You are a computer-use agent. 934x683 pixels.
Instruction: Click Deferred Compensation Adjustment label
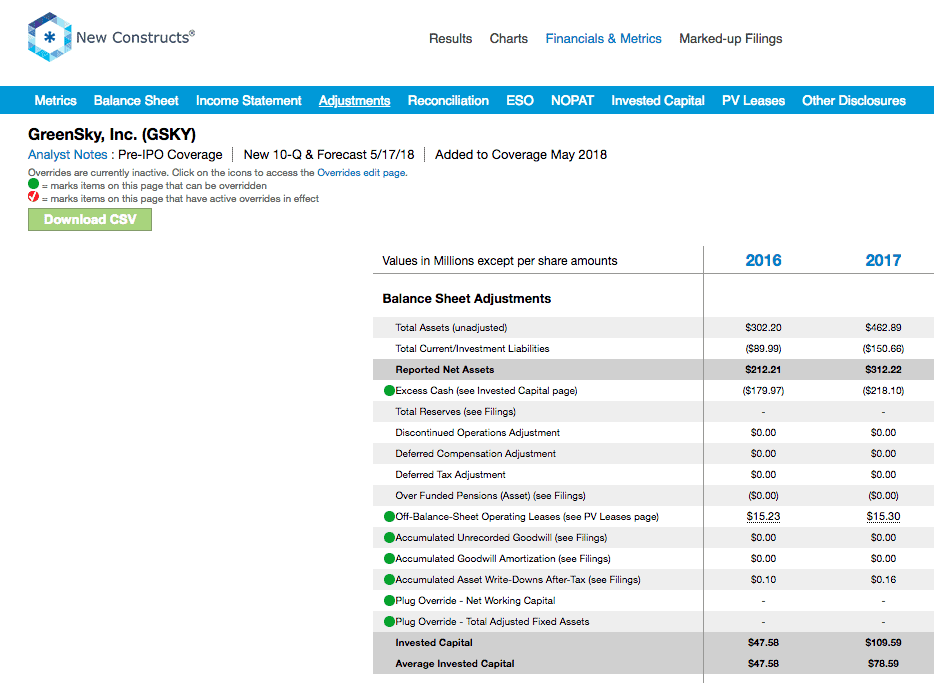point(475,454)
